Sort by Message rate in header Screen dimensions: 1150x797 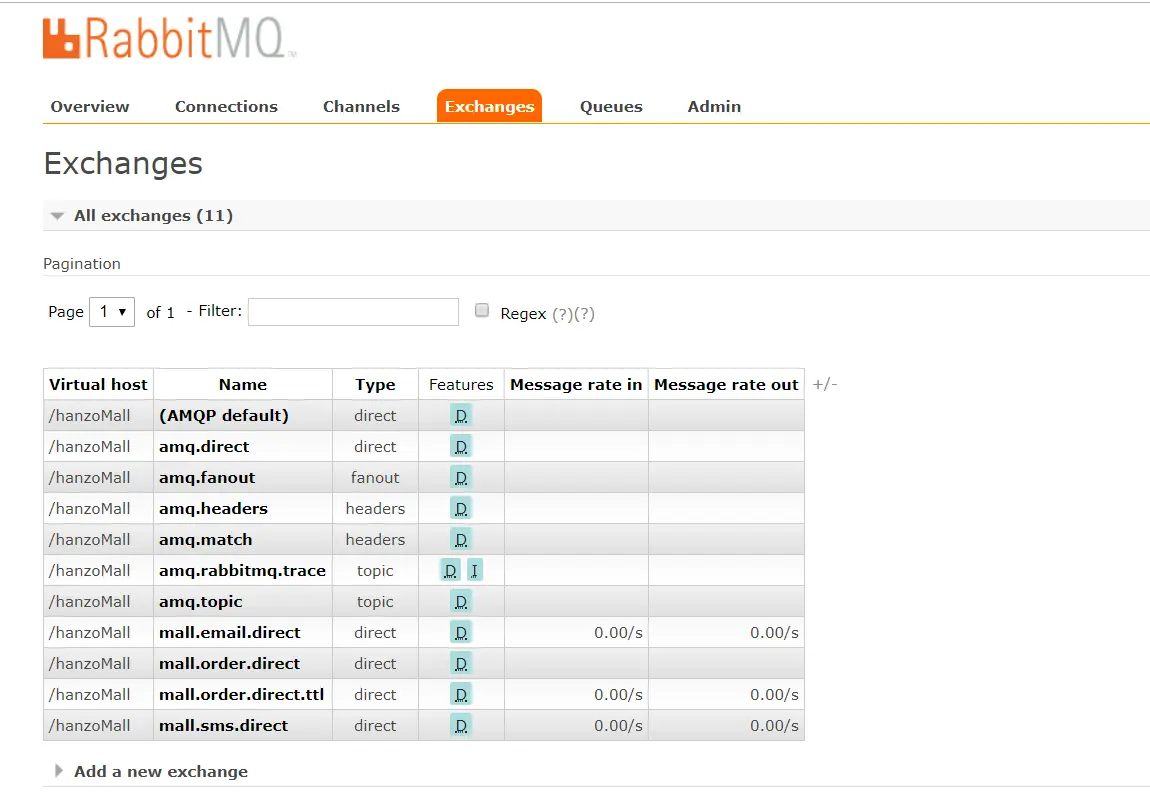(576, 384)
